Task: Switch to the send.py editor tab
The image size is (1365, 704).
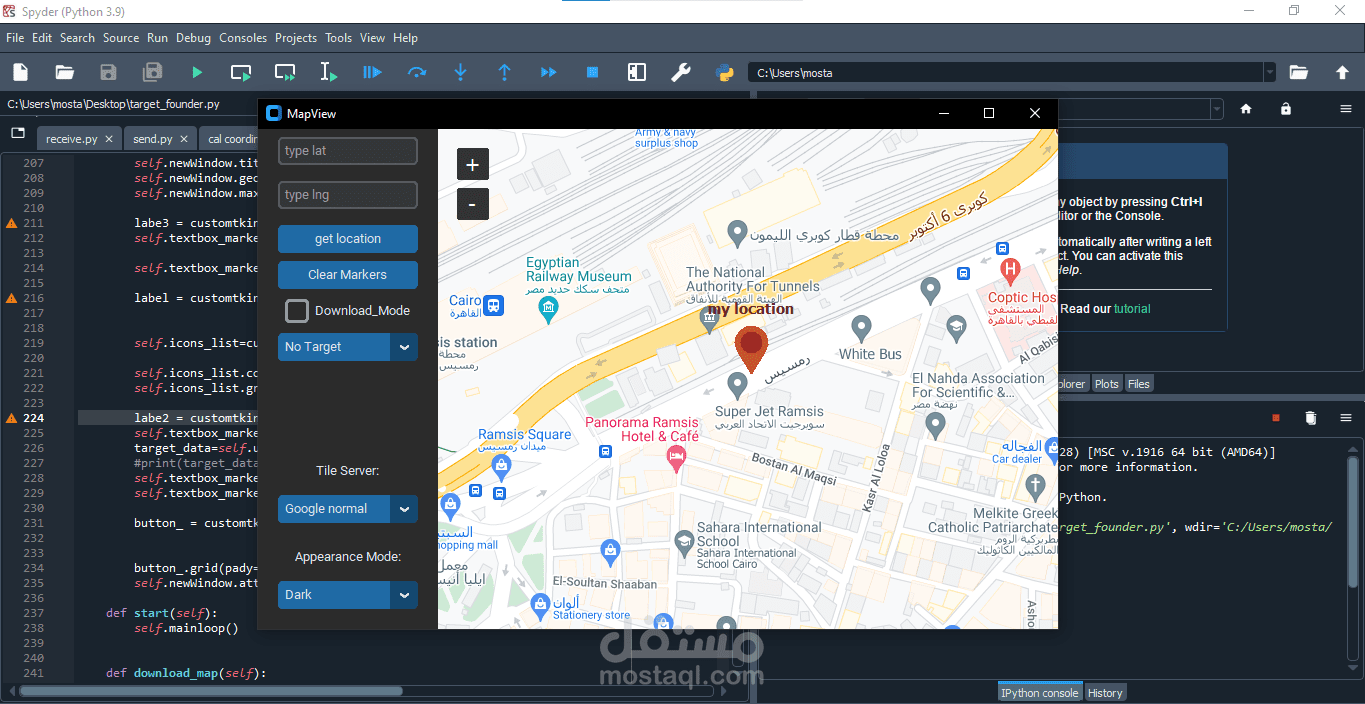Action: coord(153,138)
